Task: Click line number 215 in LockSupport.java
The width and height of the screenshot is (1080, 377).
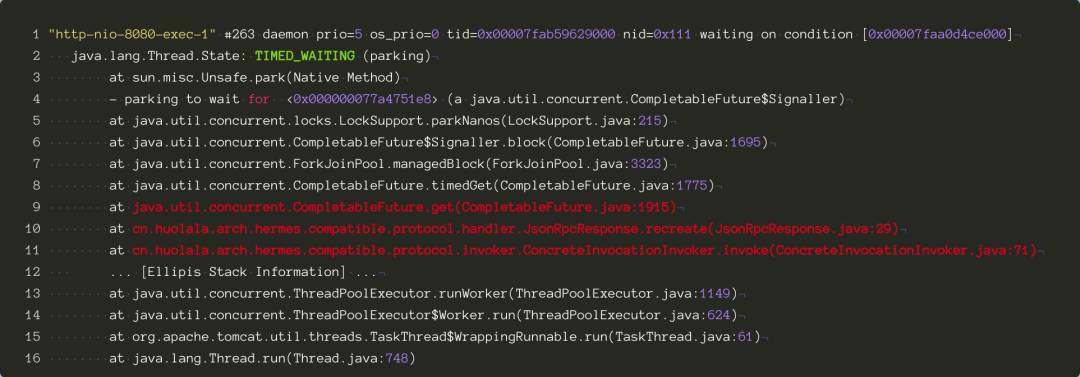Action: click(650, 121)
